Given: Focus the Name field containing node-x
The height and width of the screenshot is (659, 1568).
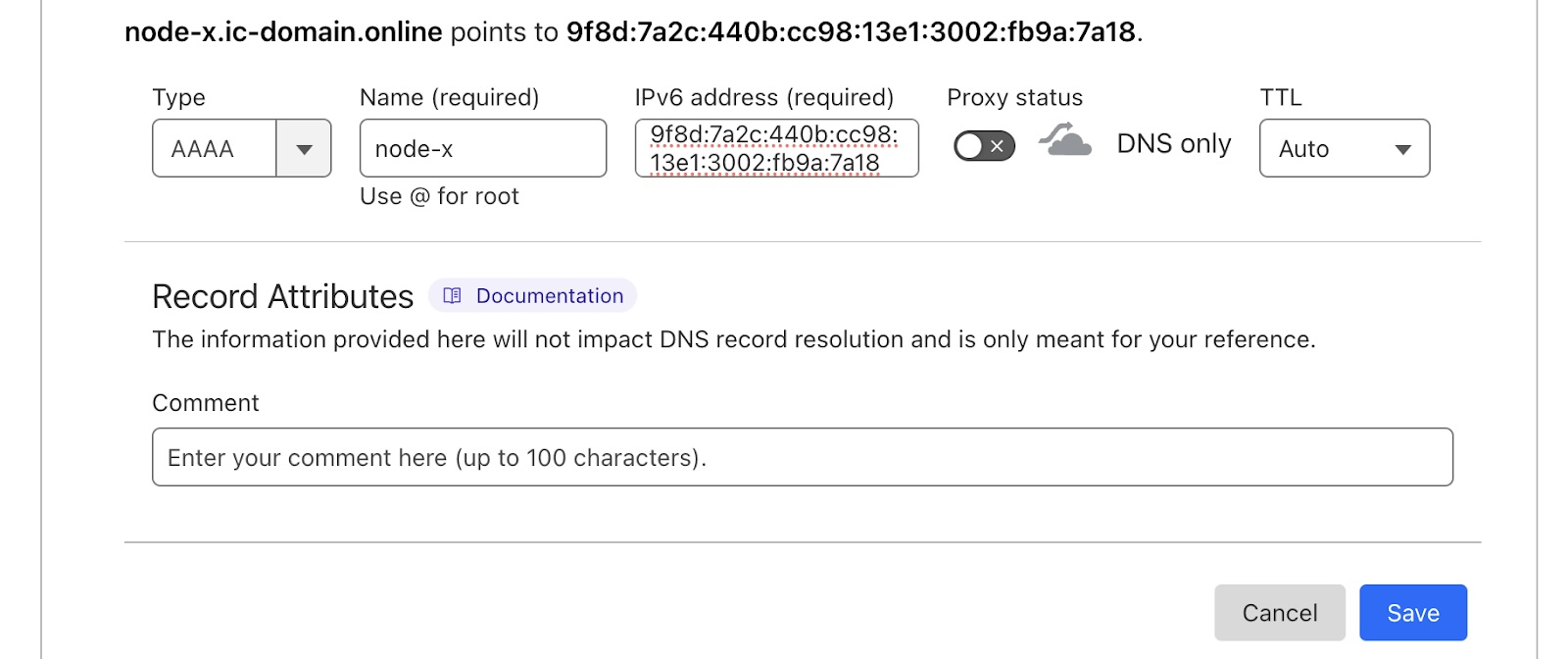Looking at the screenshot, I should click(483, 148).
